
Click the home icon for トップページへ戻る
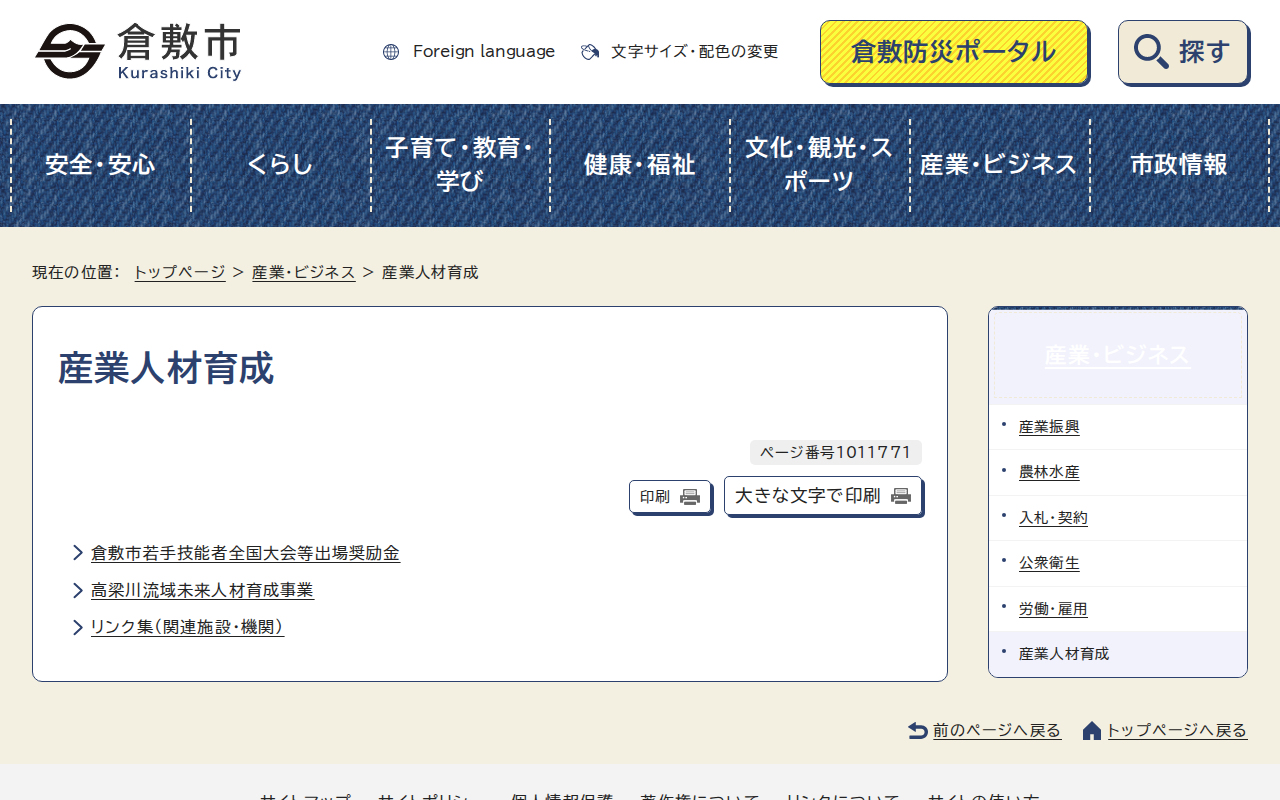coord(1092,731)
